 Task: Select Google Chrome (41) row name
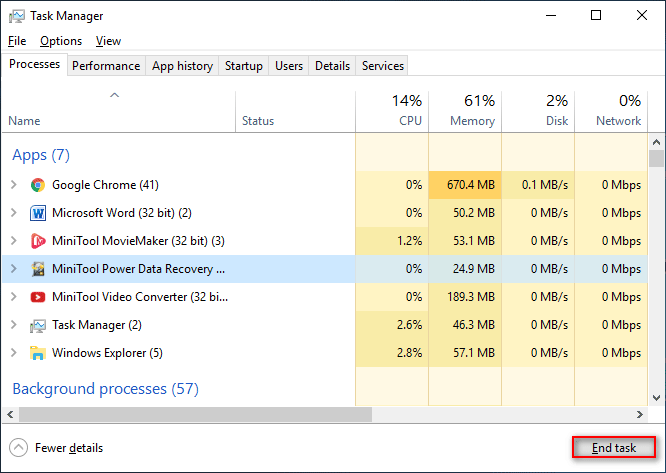[x=105, y=185]
